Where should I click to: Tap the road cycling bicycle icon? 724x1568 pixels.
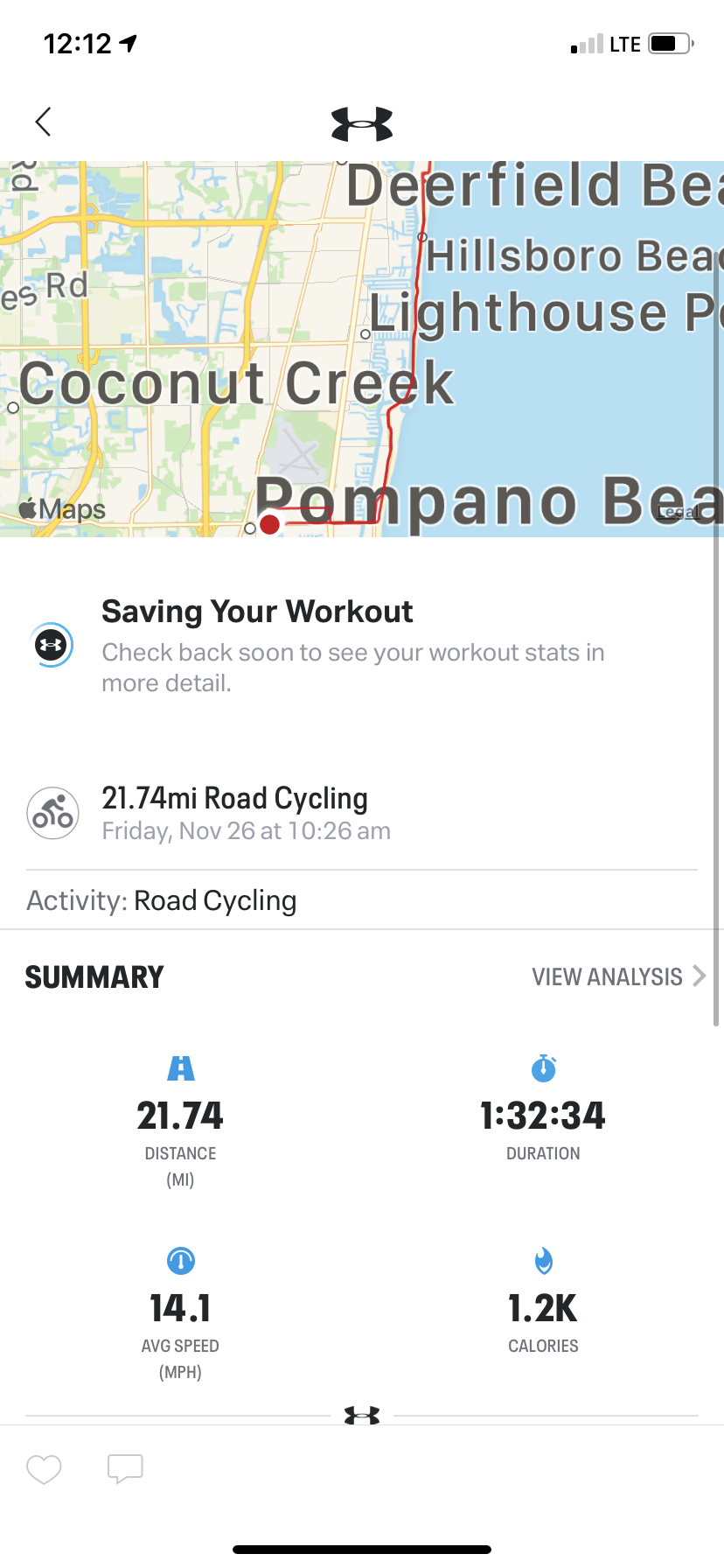52,813
